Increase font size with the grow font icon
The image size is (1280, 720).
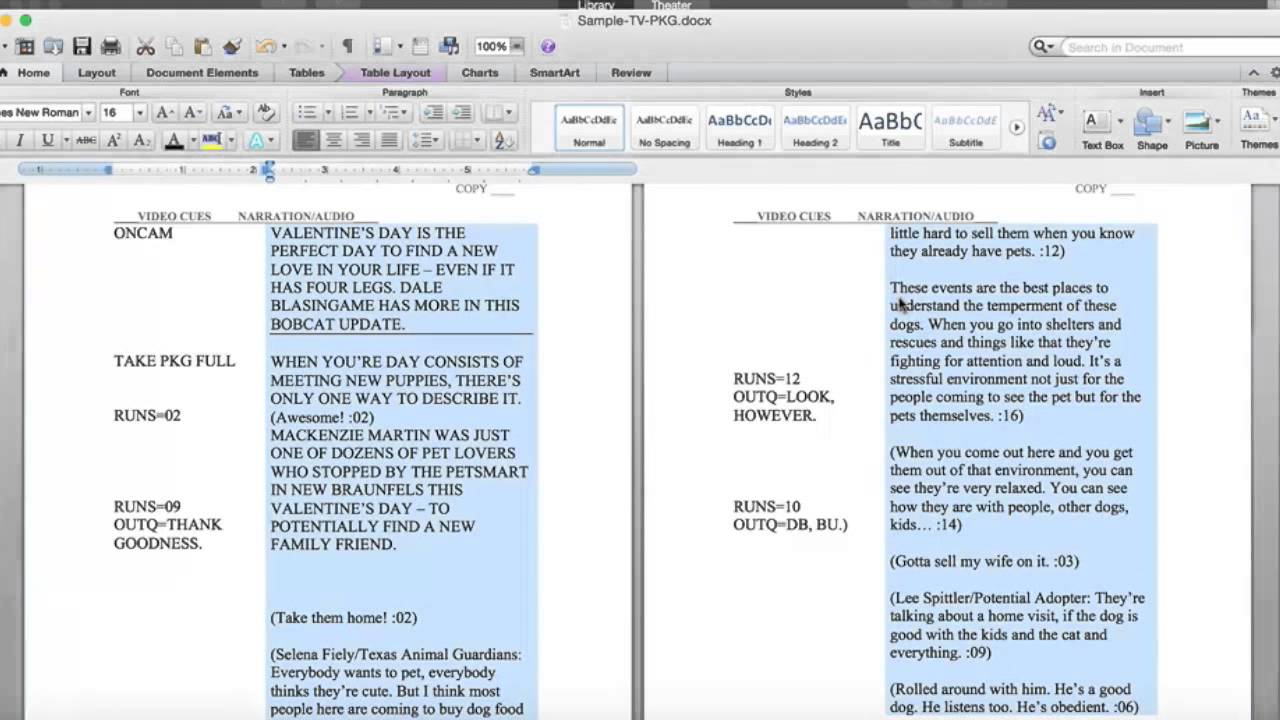(x=165, y=113)
